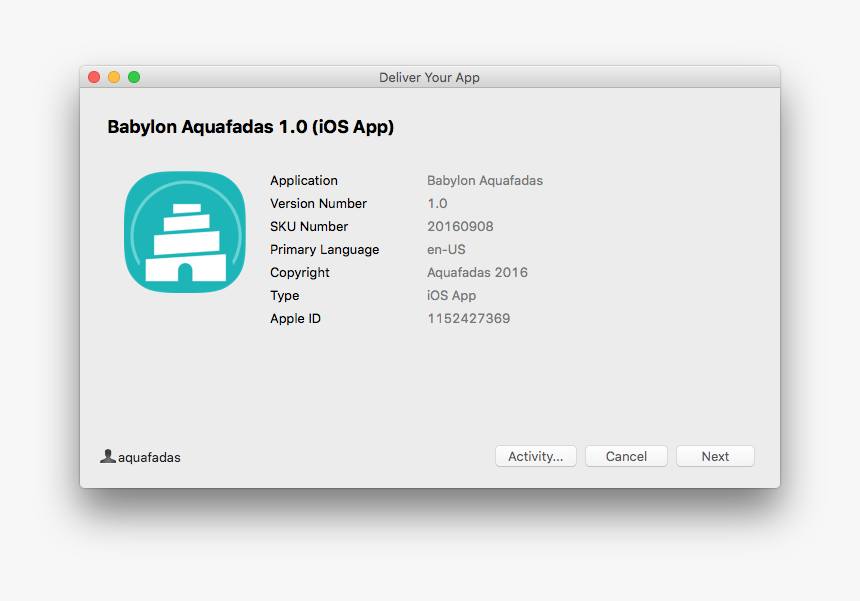860x601 pixels.
Task: Click the yellow minimize traffic light
Action: point(113,76)
